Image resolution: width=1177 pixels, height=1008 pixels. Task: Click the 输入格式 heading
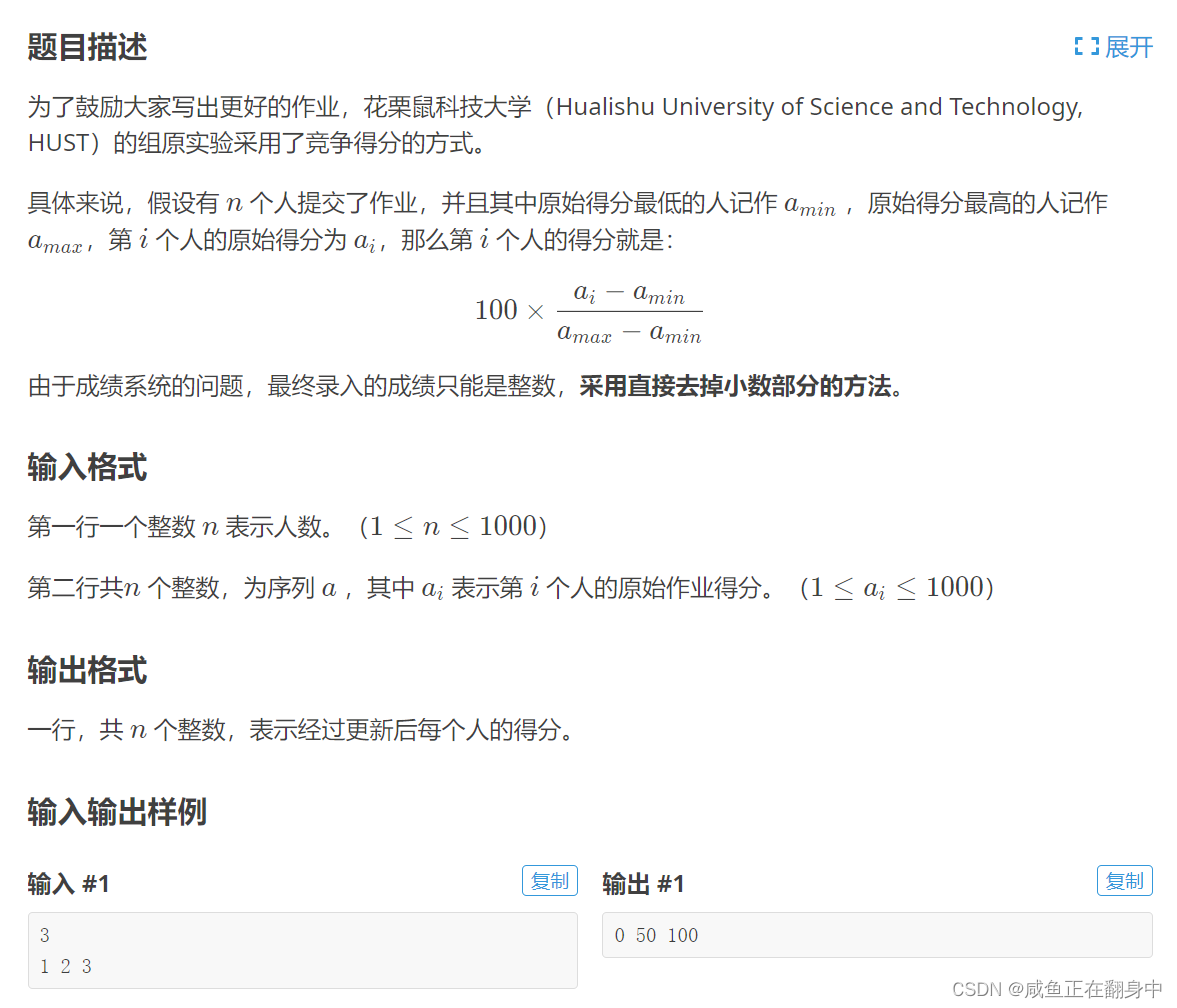pos(87,467)
